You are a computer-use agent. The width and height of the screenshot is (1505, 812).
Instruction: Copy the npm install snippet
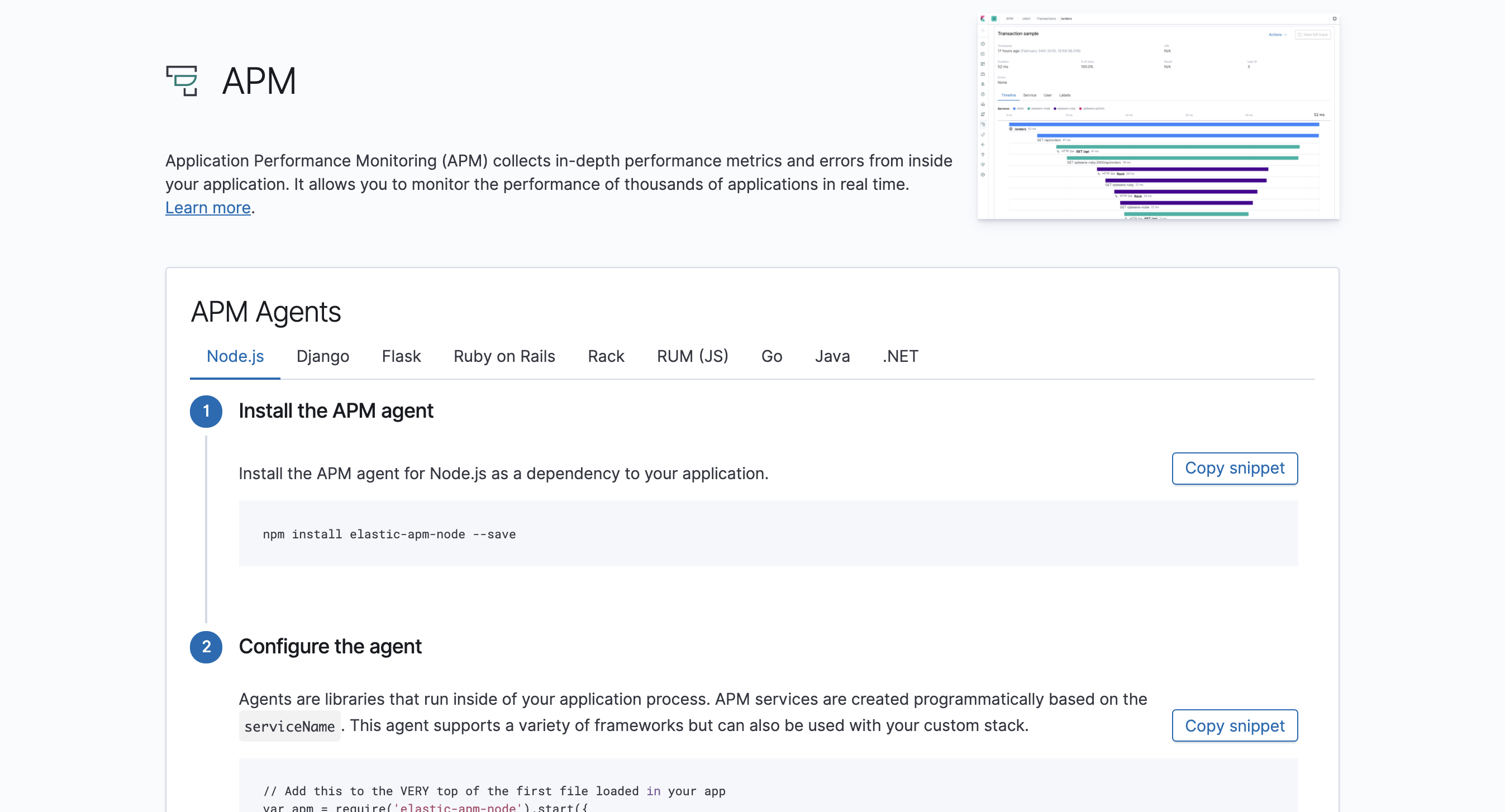[1235, 468]
